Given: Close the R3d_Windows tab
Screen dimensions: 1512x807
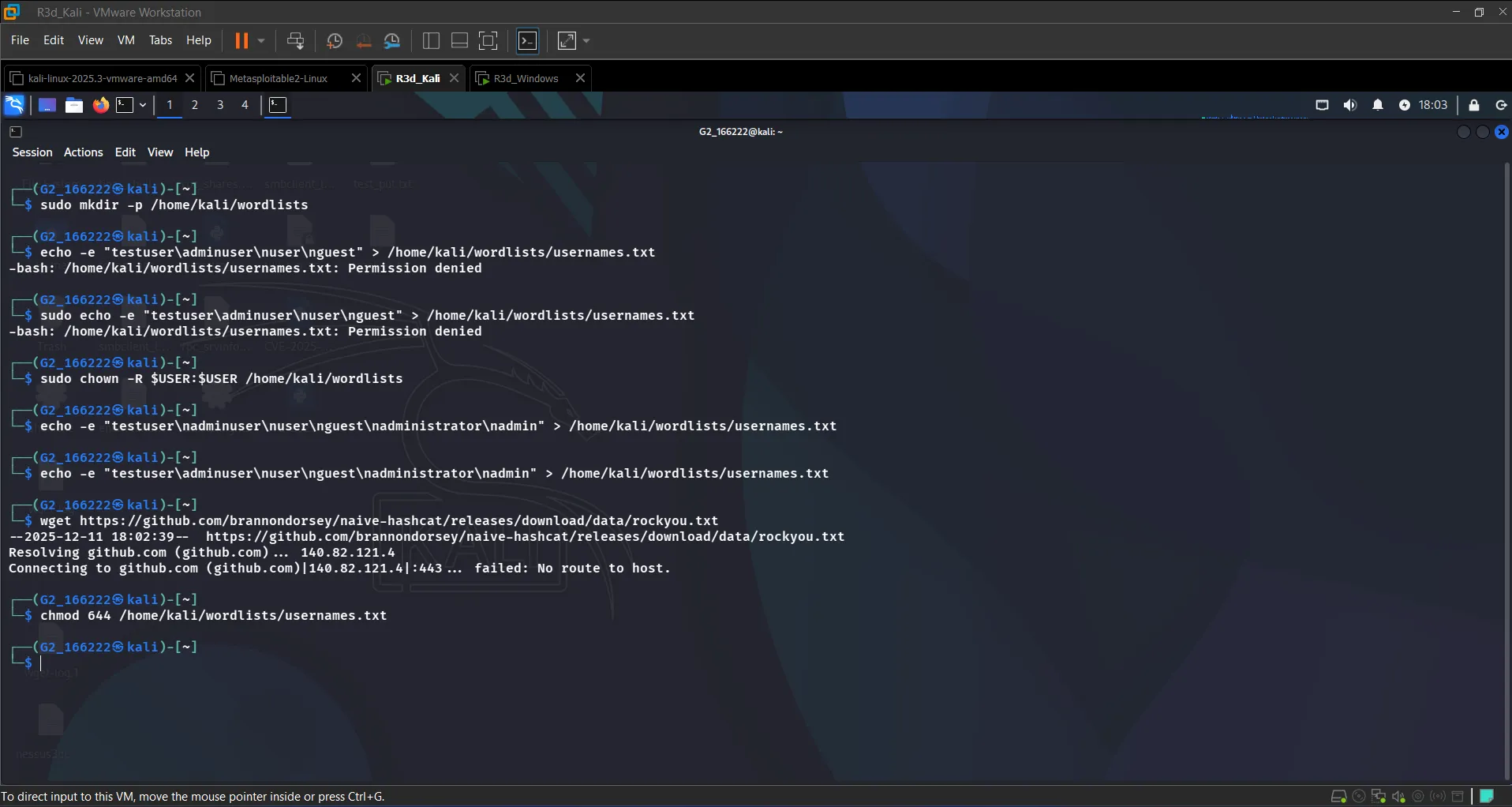Looking at the screenshot, I should (x=580, y=78).
